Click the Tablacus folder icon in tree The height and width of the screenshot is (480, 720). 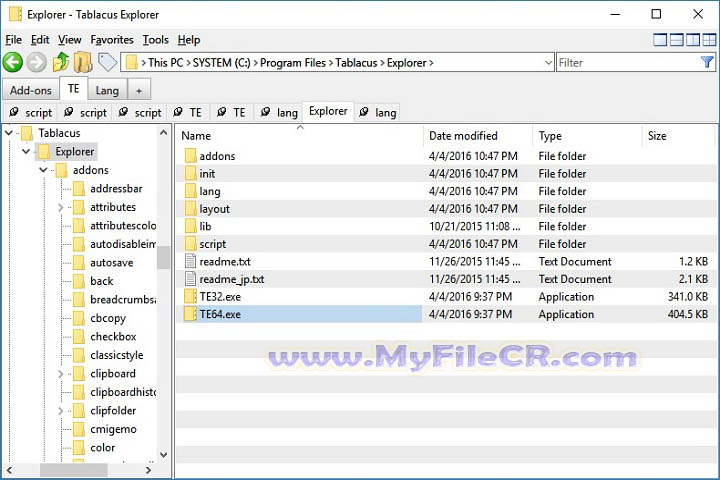click(27, 133)
